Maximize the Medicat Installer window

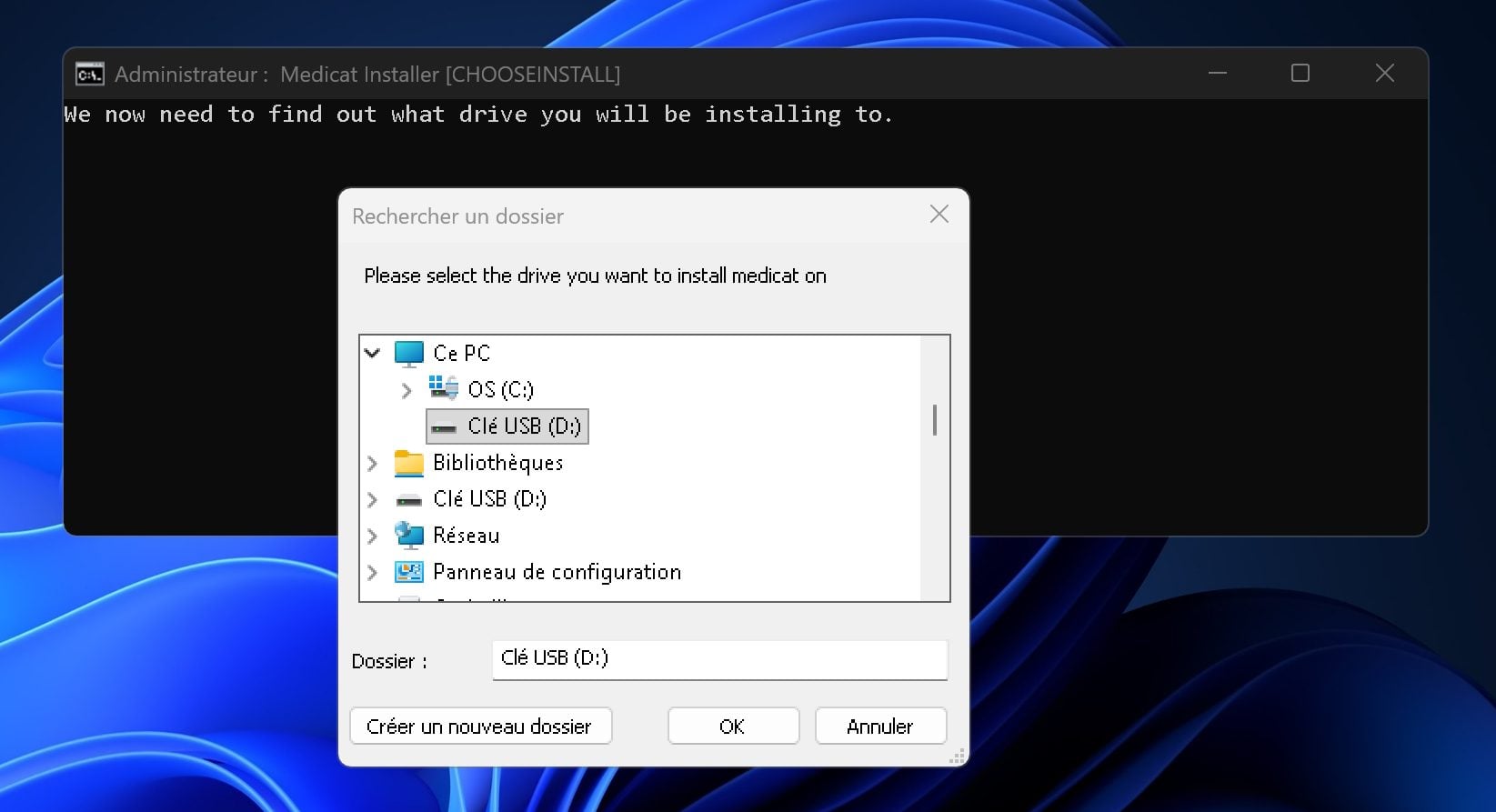[x=1300, y=74]
